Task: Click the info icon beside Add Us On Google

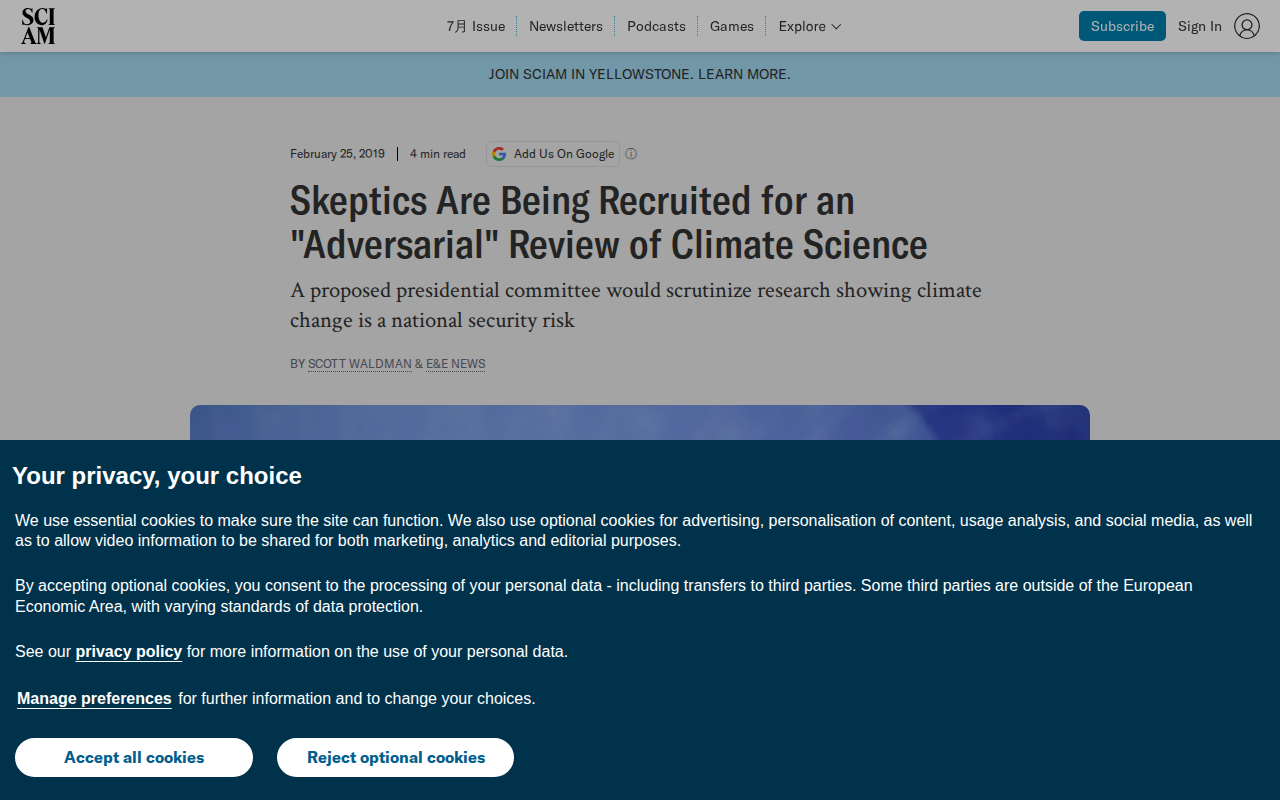Action: click(x=631, y=154)
